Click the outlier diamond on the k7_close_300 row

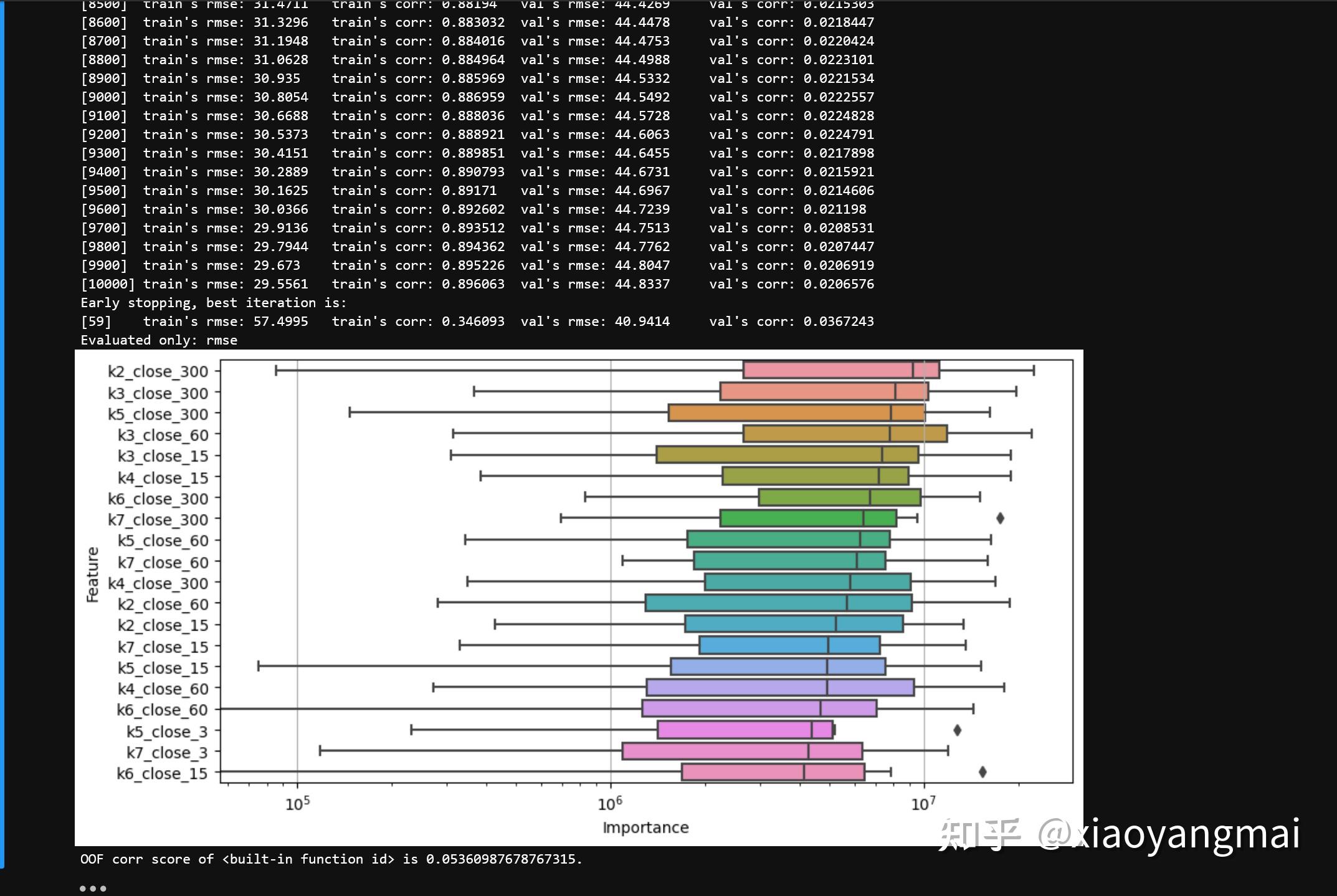[1000, 518]
